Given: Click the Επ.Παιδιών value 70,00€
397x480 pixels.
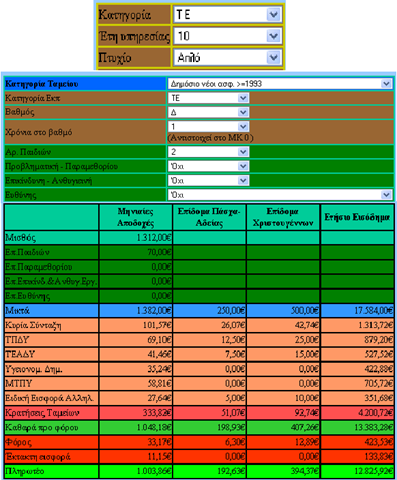Looking at the screenshot, I should click(x=159, y=252).
